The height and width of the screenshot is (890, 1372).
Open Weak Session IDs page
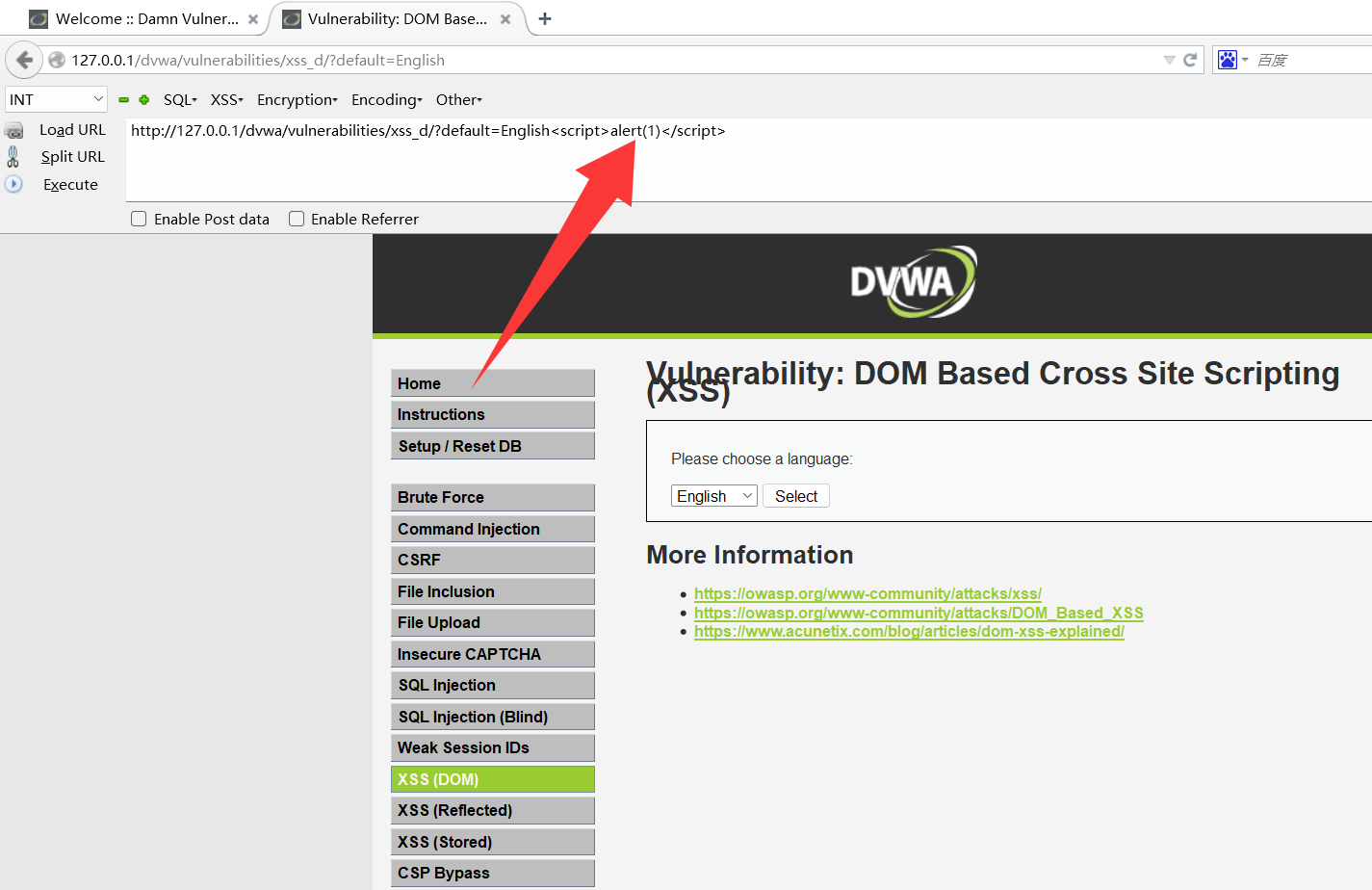coord(493,747)
